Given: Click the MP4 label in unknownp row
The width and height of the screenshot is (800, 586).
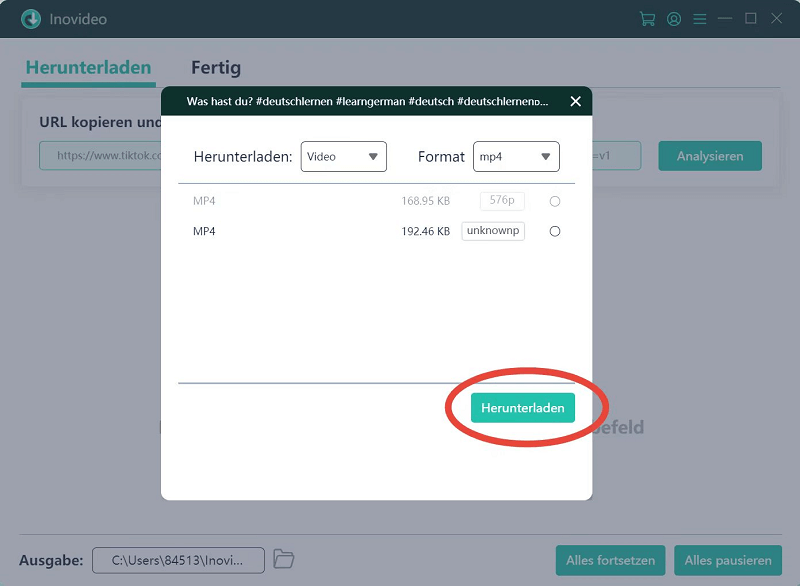Looking at the screenshot, I should click(204, 231).
